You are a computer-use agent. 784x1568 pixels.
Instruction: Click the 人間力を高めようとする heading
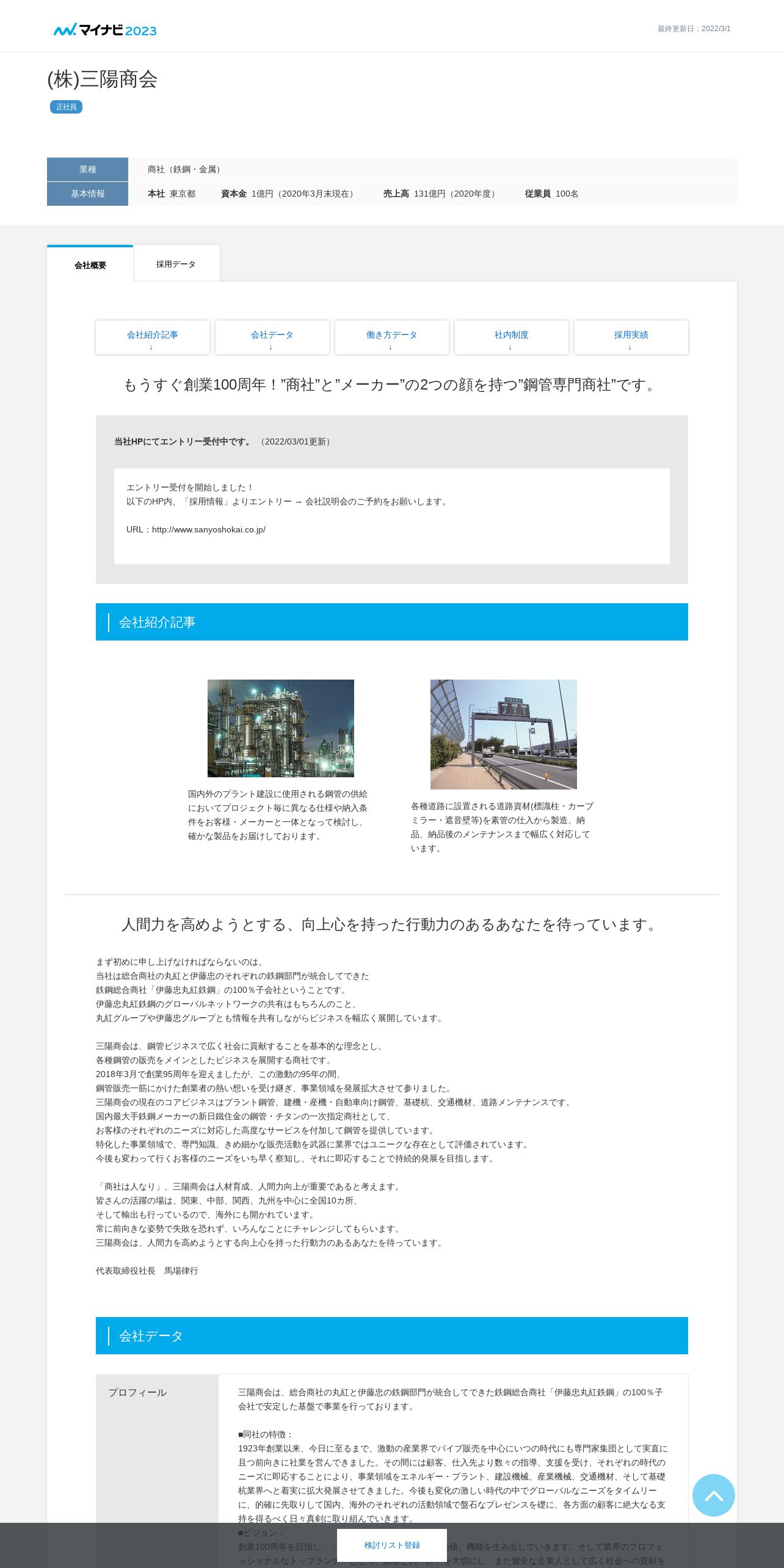pos(391,924)
